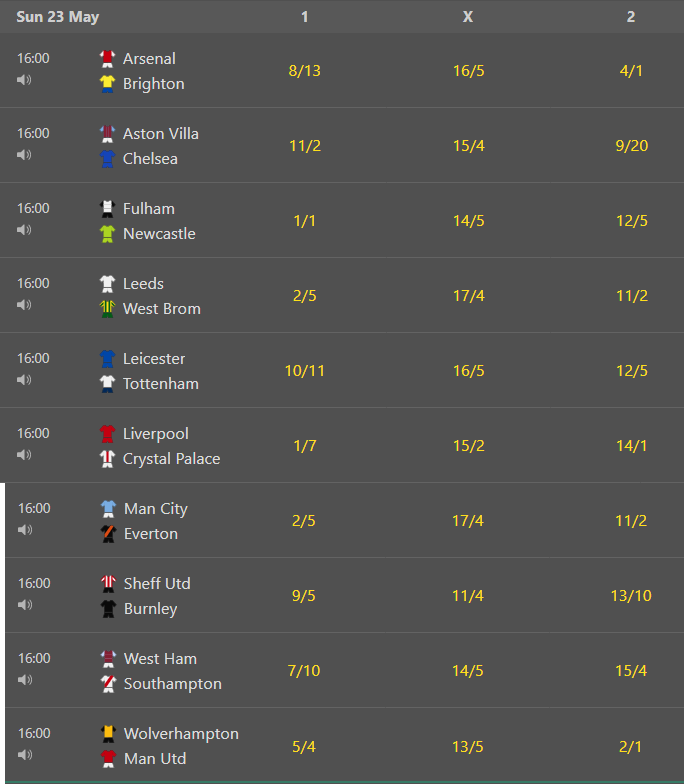Click the Arsenal red shirt icon
The image size is (684, 784).
[x=108, y=58]
